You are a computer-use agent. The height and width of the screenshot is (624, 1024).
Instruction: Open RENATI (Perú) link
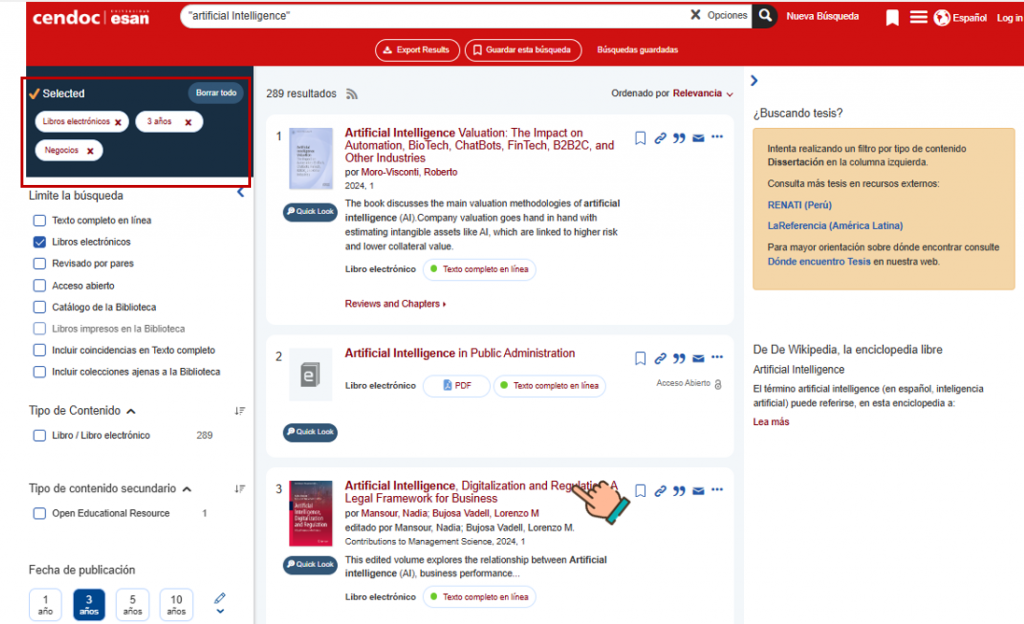(799, 205)
